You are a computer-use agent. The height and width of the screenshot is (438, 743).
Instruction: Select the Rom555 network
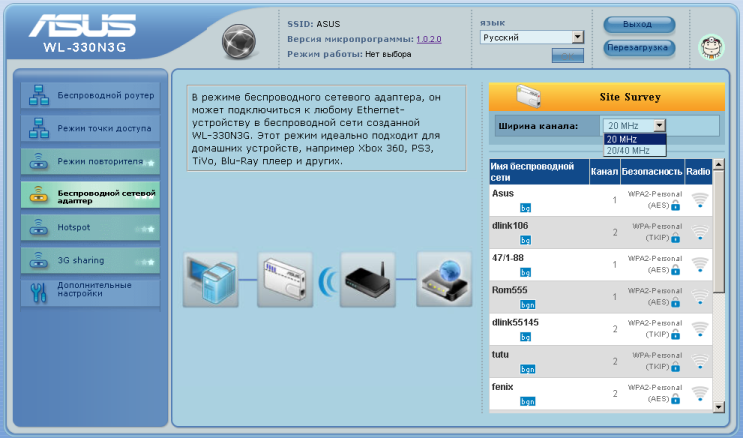[x=600, y=297]
